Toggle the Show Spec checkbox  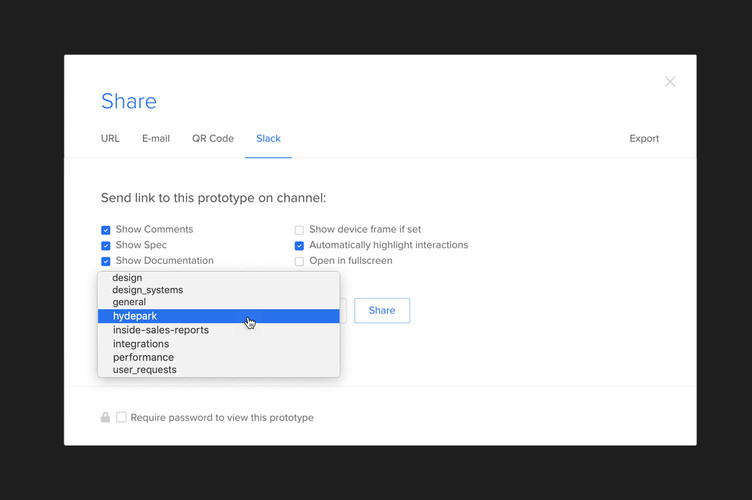pyautogui.click(x=106, y=245)
